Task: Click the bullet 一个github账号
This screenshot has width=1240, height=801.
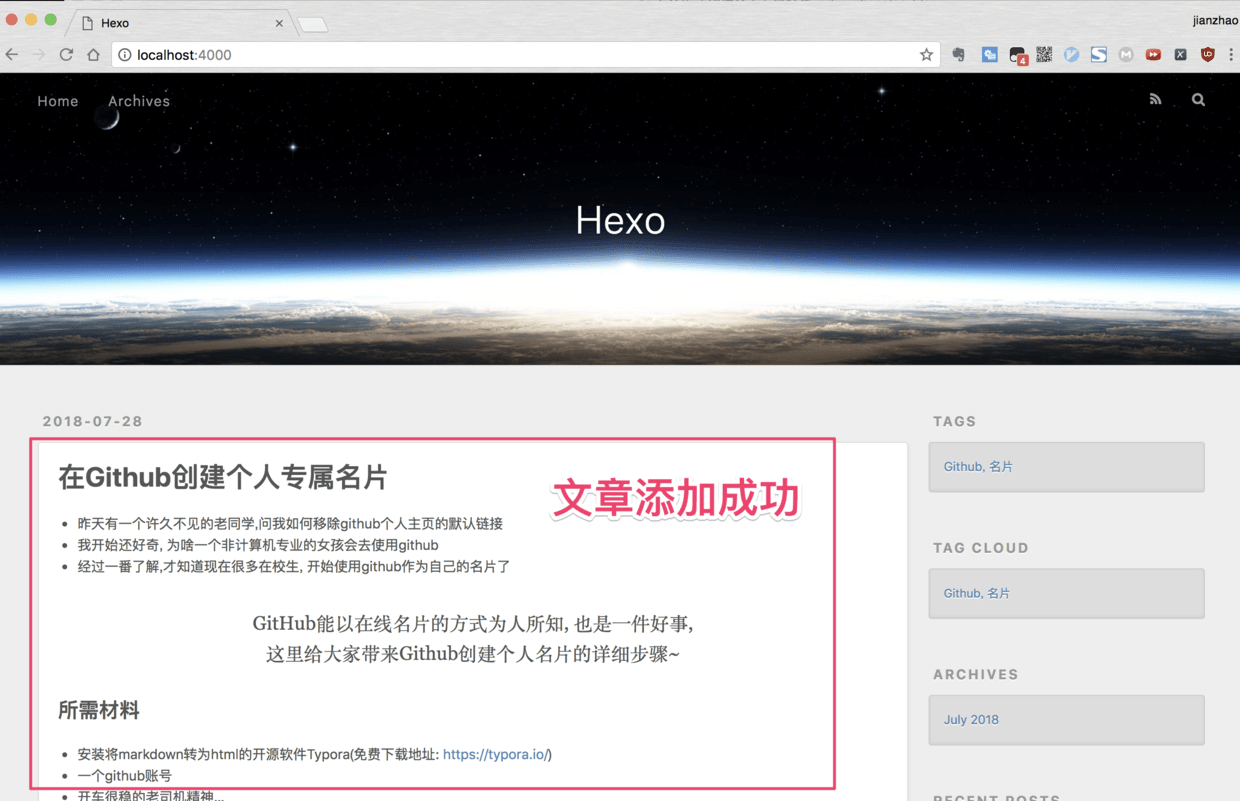Action: (x=125, y=775)
